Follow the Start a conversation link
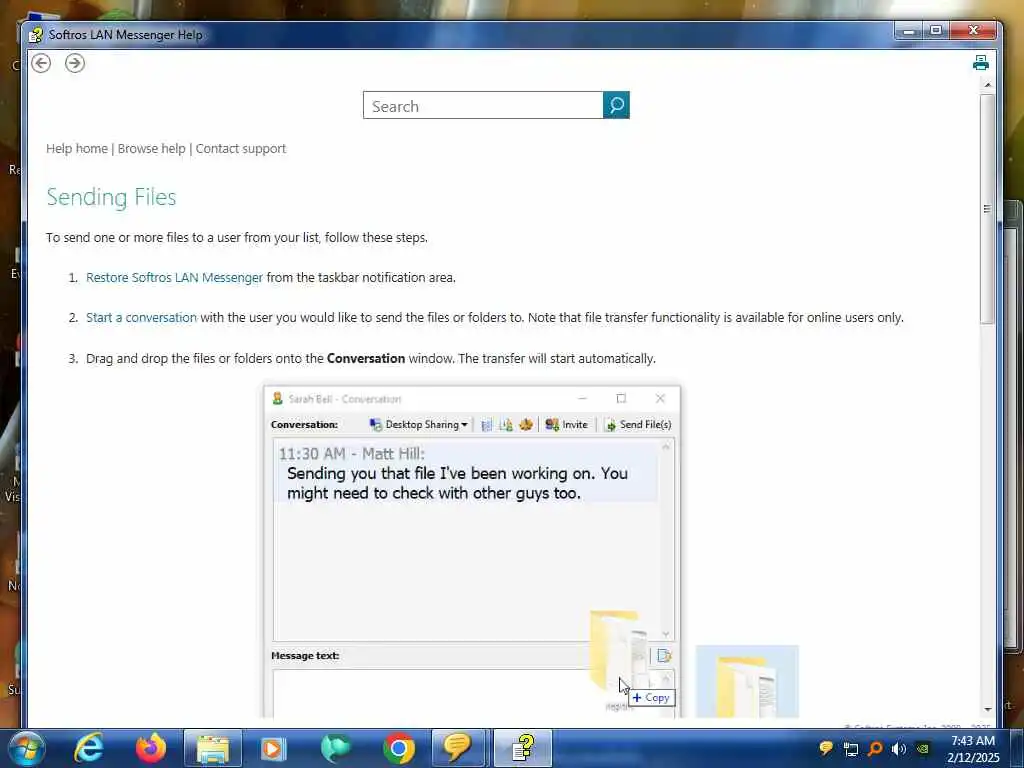The height and width of the screenshot is (768, 1024). [141, 317]
